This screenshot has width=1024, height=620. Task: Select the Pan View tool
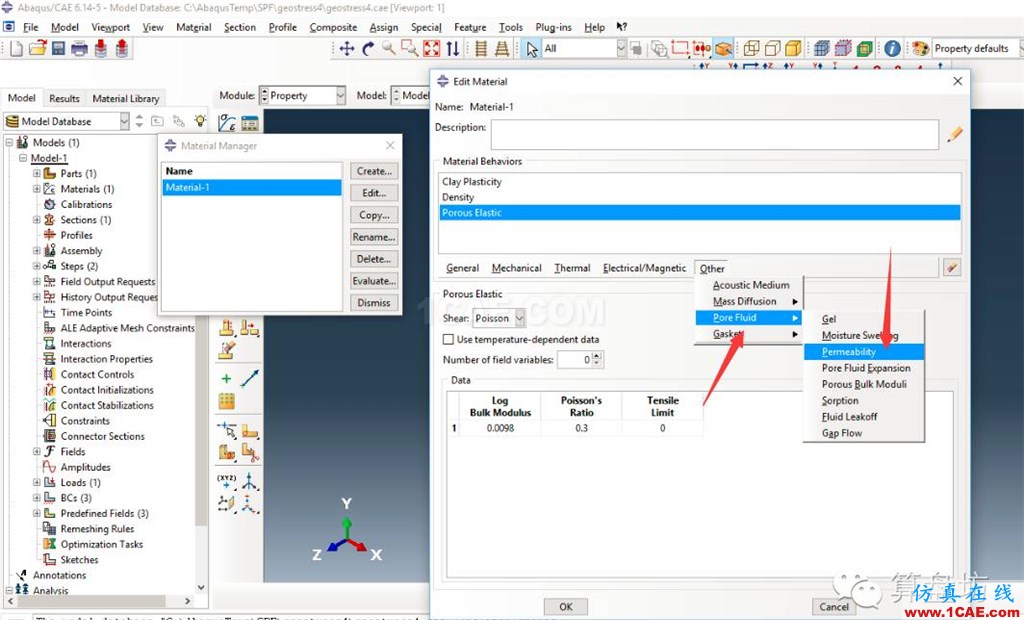347,48
